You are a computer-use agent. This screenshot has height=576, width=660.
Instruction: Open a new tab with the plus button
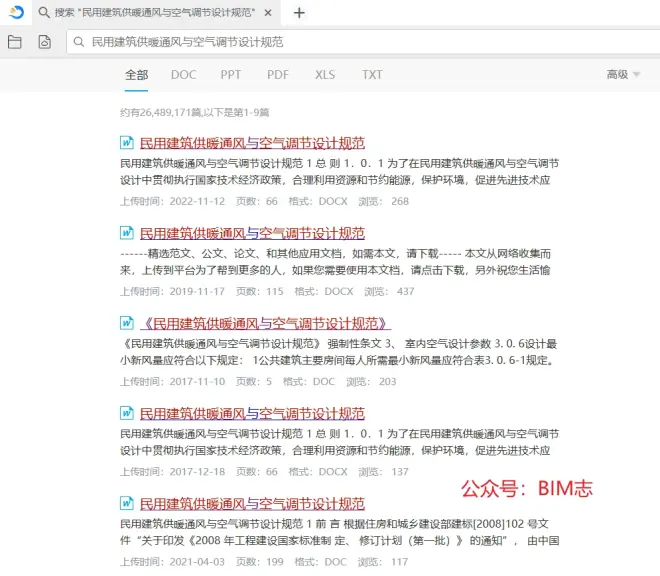click(x=299, y=13)
